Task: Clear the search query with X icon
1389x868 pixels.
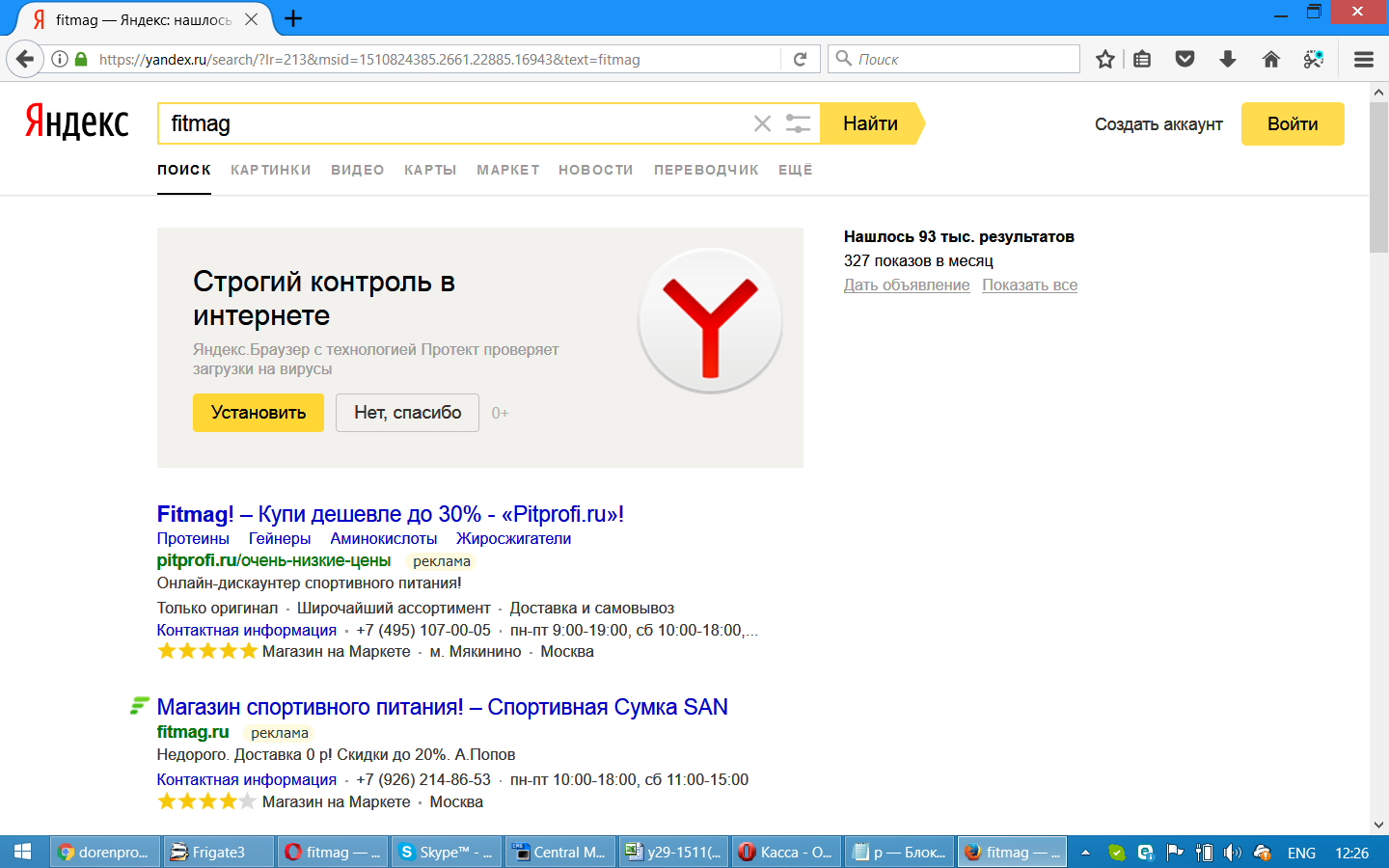Action: click(762, 123)
